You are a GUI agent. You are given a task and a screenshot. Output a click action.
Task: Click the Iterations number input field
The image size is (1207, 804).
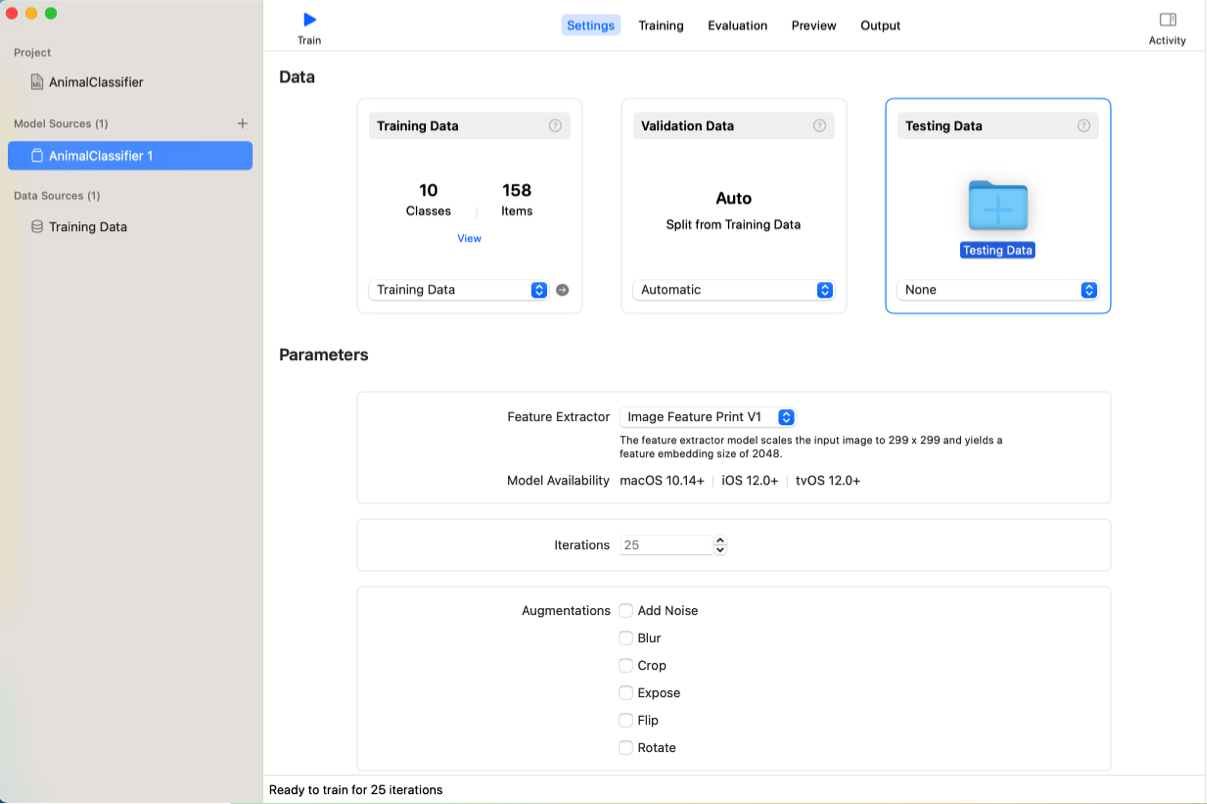coord(665,546)
